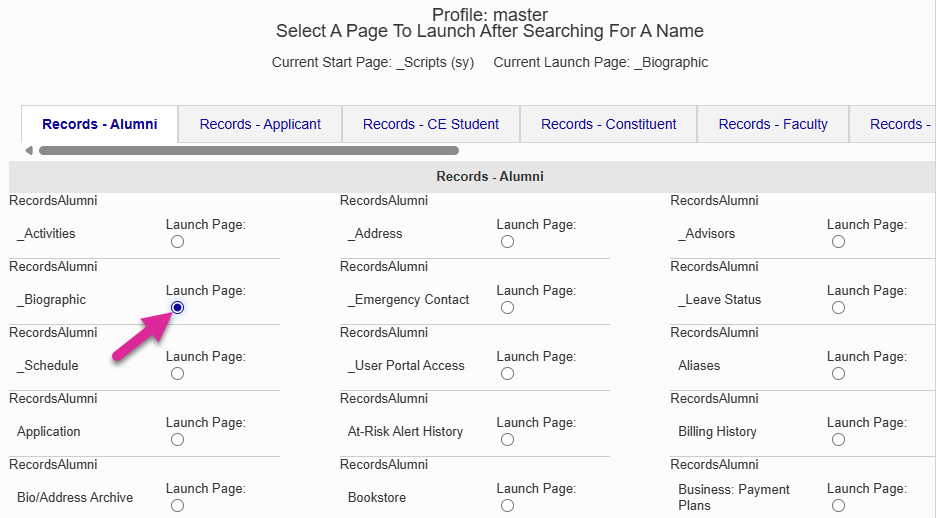Select Launch Page radio for _Advisors
This screenshot has height=518, width=936.
[838, 242]
